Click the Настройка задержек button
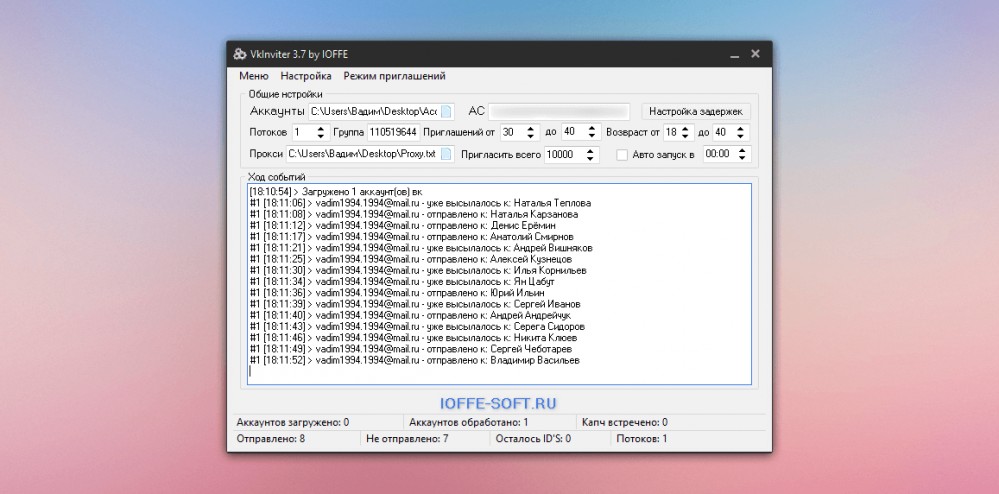The image size is (999, 494). pos(696,112)
